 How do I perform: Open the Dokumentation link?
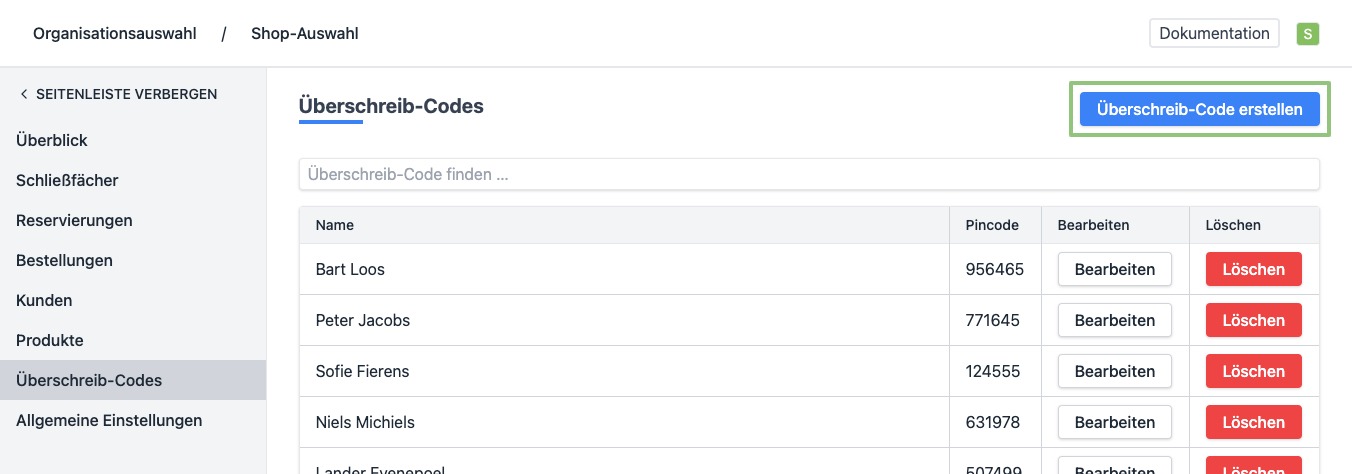1214,33
